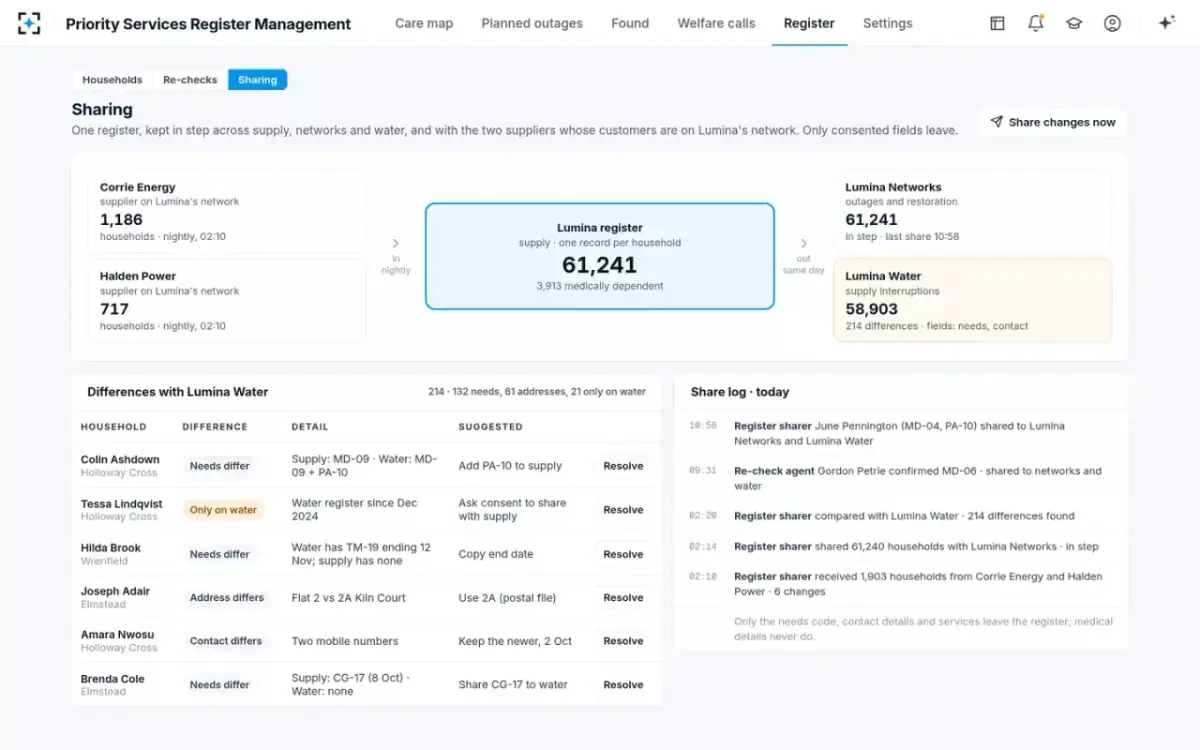
Task: Click Suggested column header
Action: [x=491, y=427]
